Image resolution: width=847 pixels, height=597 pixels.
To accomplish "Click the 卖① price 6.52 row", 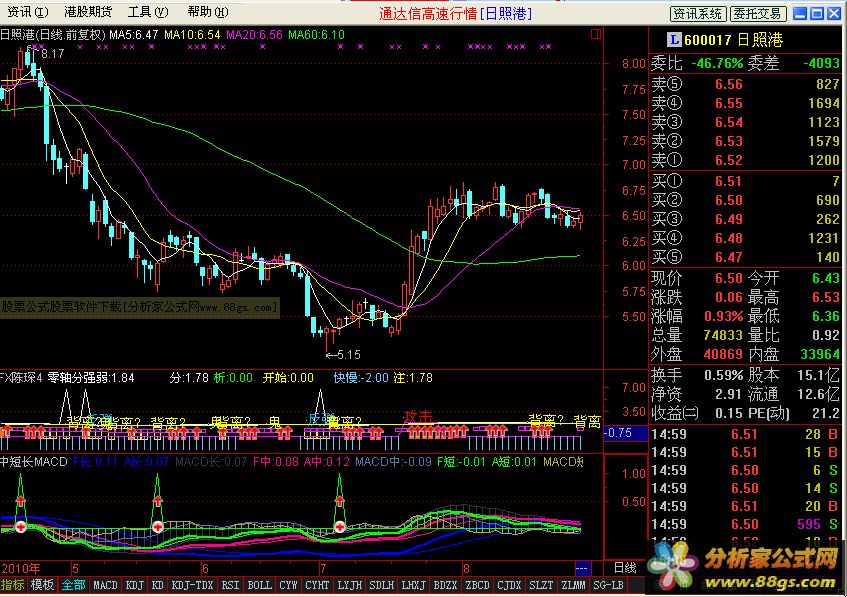I will 745,160.
